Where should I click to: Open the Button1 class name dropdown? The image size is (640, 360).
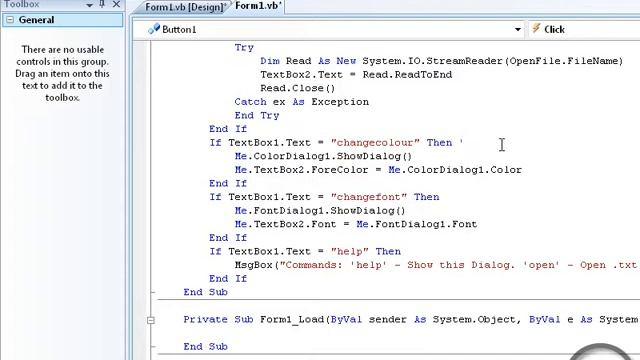click(518, 29)
